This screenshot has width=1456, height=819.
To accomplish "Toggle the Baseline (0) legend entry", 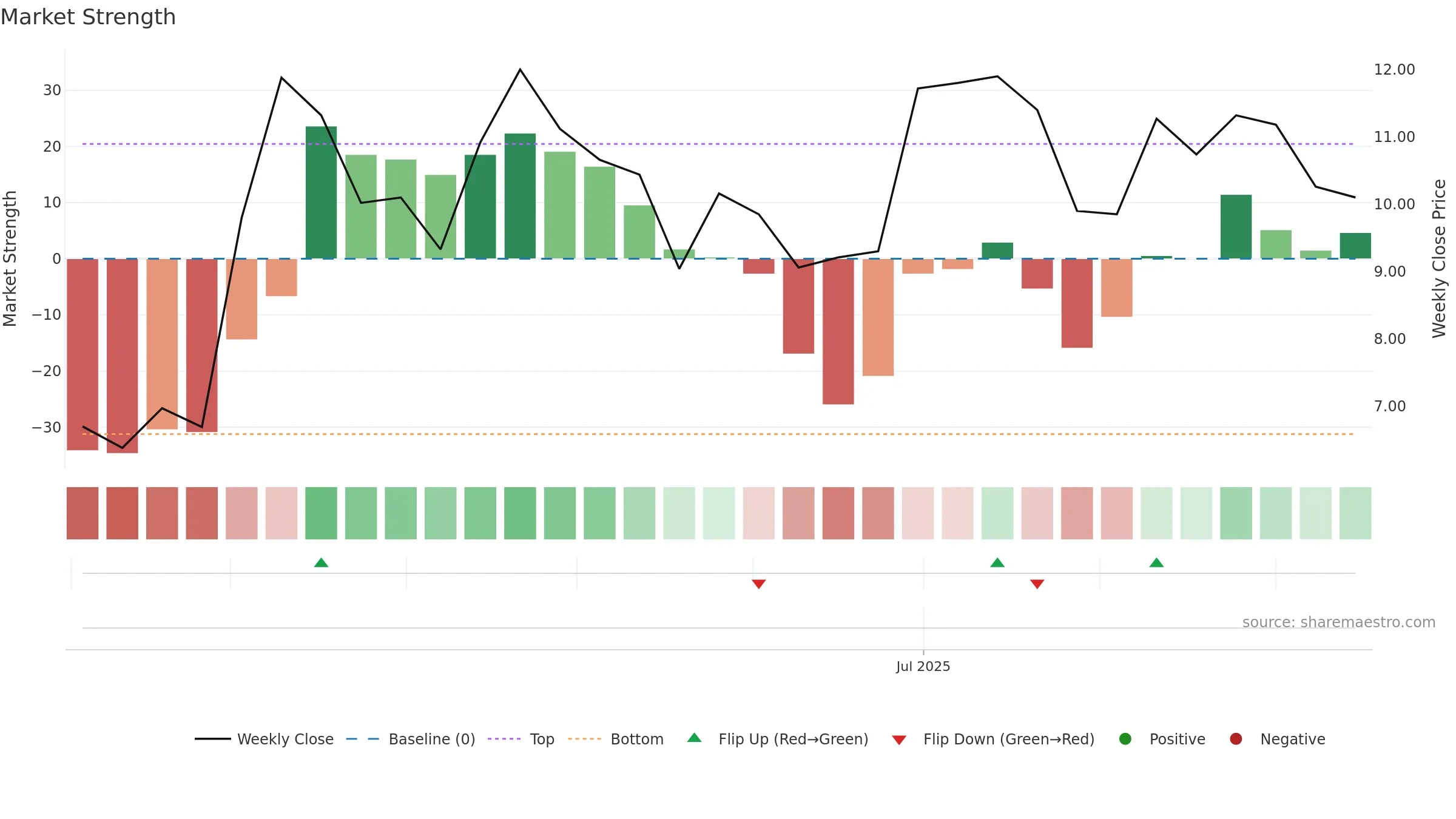I will pyautogui.click(x=411, y=739).
